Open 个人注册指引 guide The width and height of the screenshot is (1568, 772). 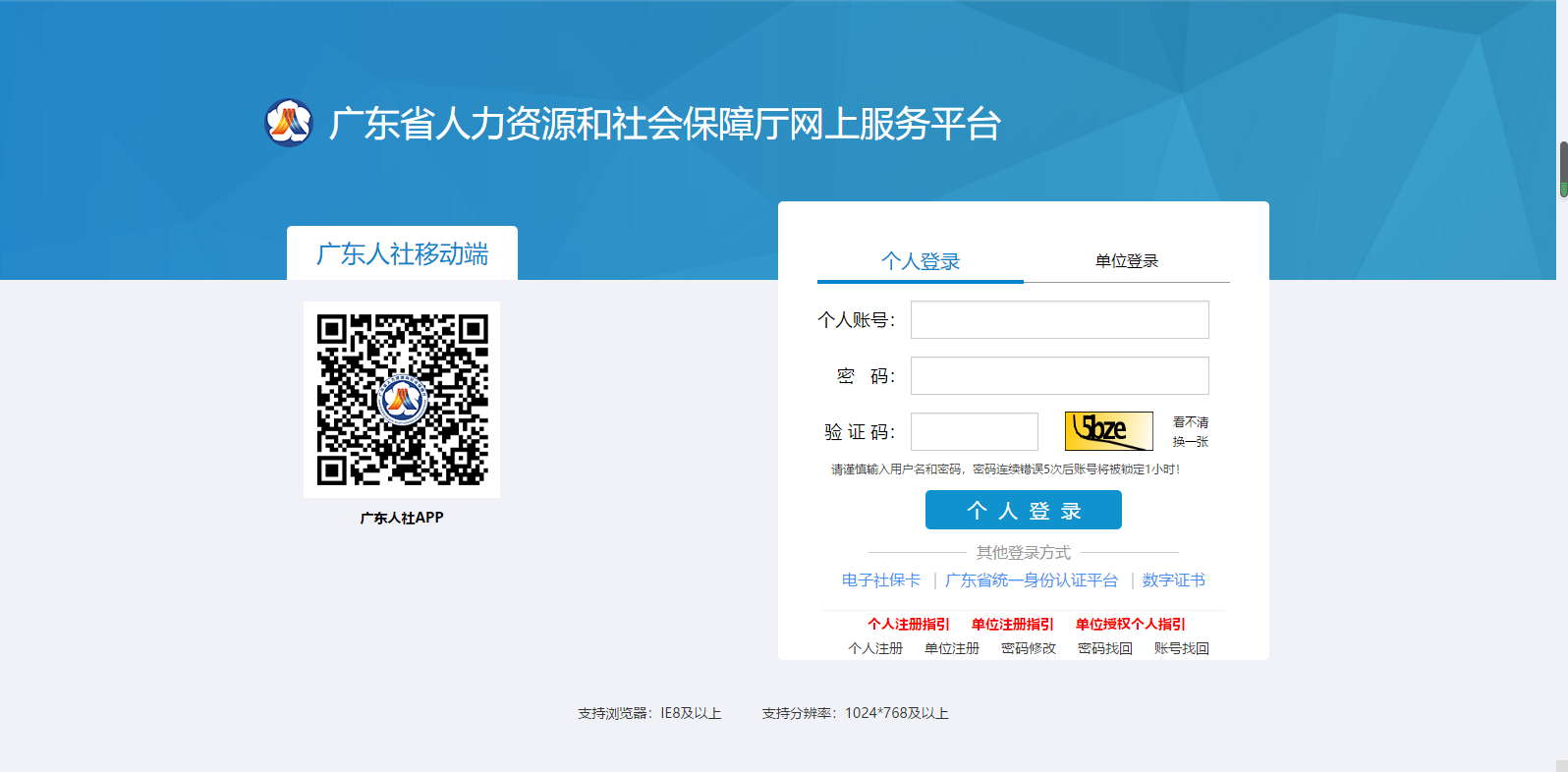[x=909, y=624]
